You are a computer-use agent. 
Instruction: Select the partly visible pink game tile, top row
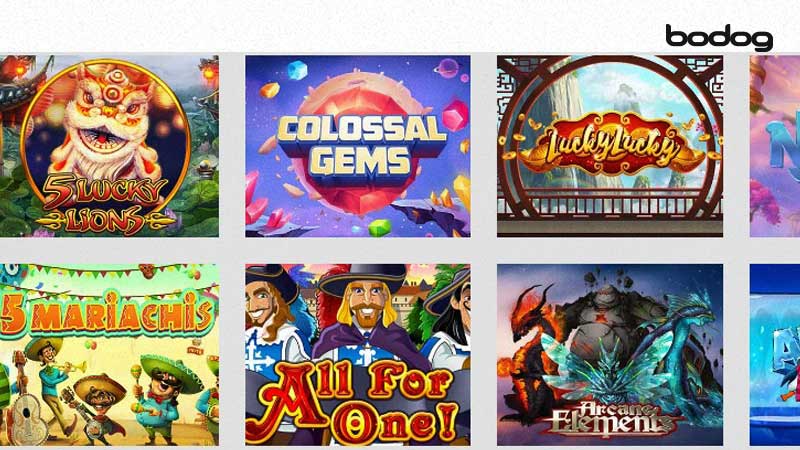click(x=774, y=146)
